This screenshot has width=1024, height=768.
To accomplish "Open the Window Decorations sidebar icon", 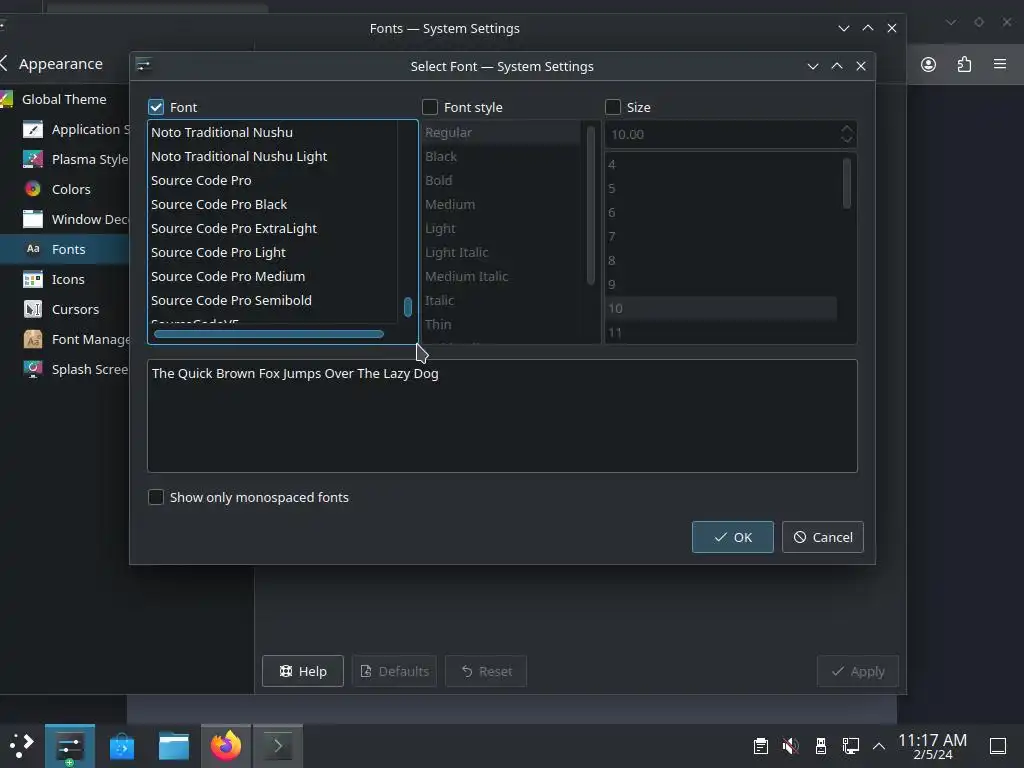I will pos(33,219).
